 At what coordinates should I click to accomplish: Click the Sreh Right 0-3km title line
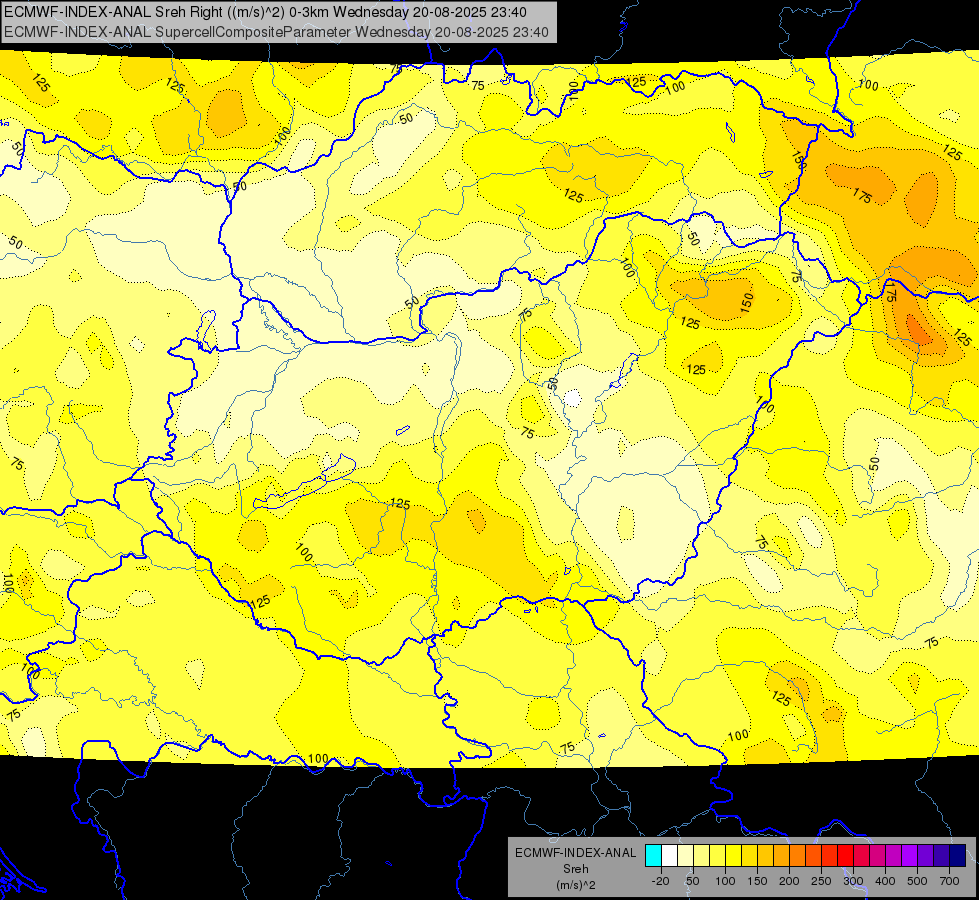[265, 12]
